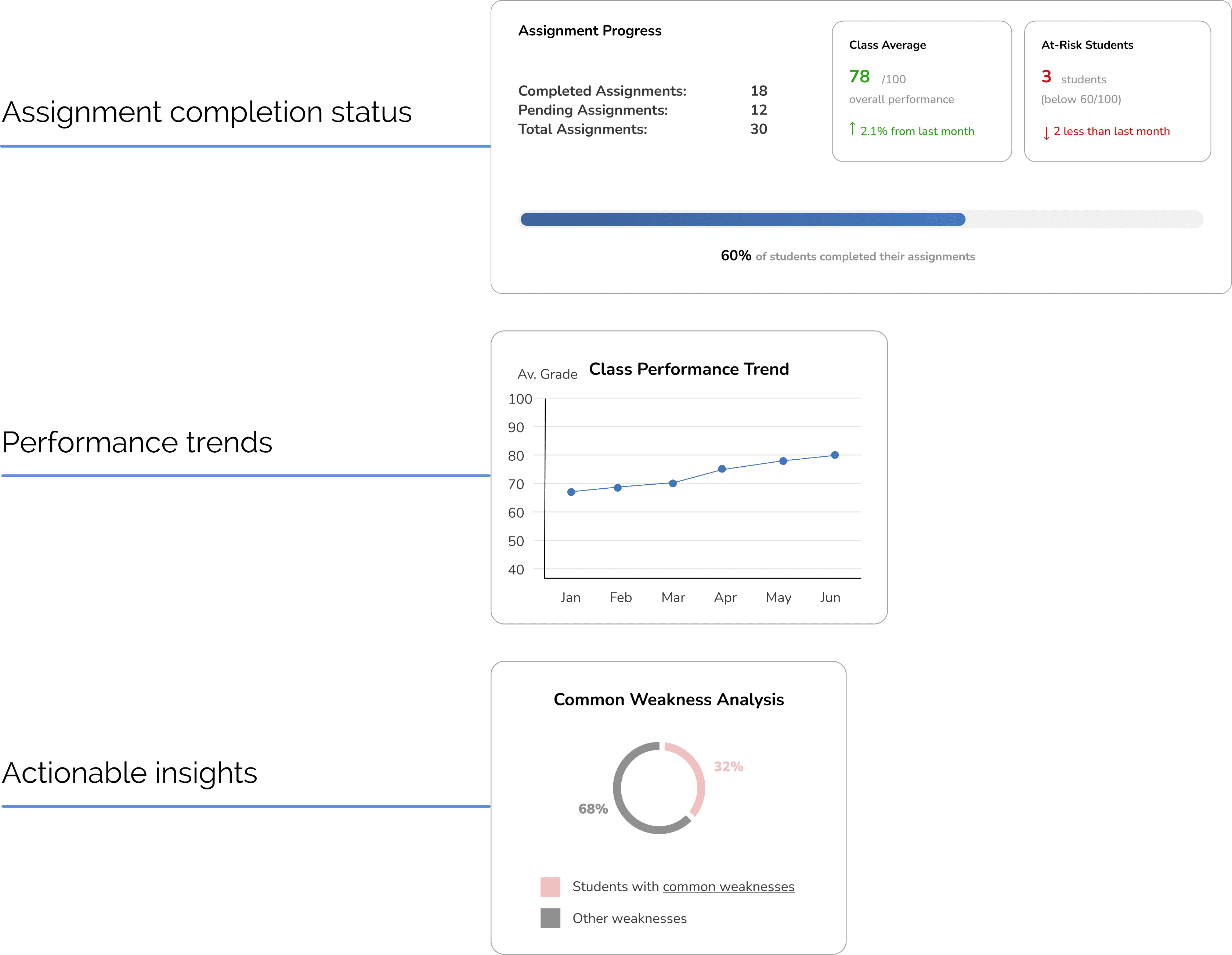Click the Mar data point
This screenshot has height=955, width=1232.
(x=672, y=484)
